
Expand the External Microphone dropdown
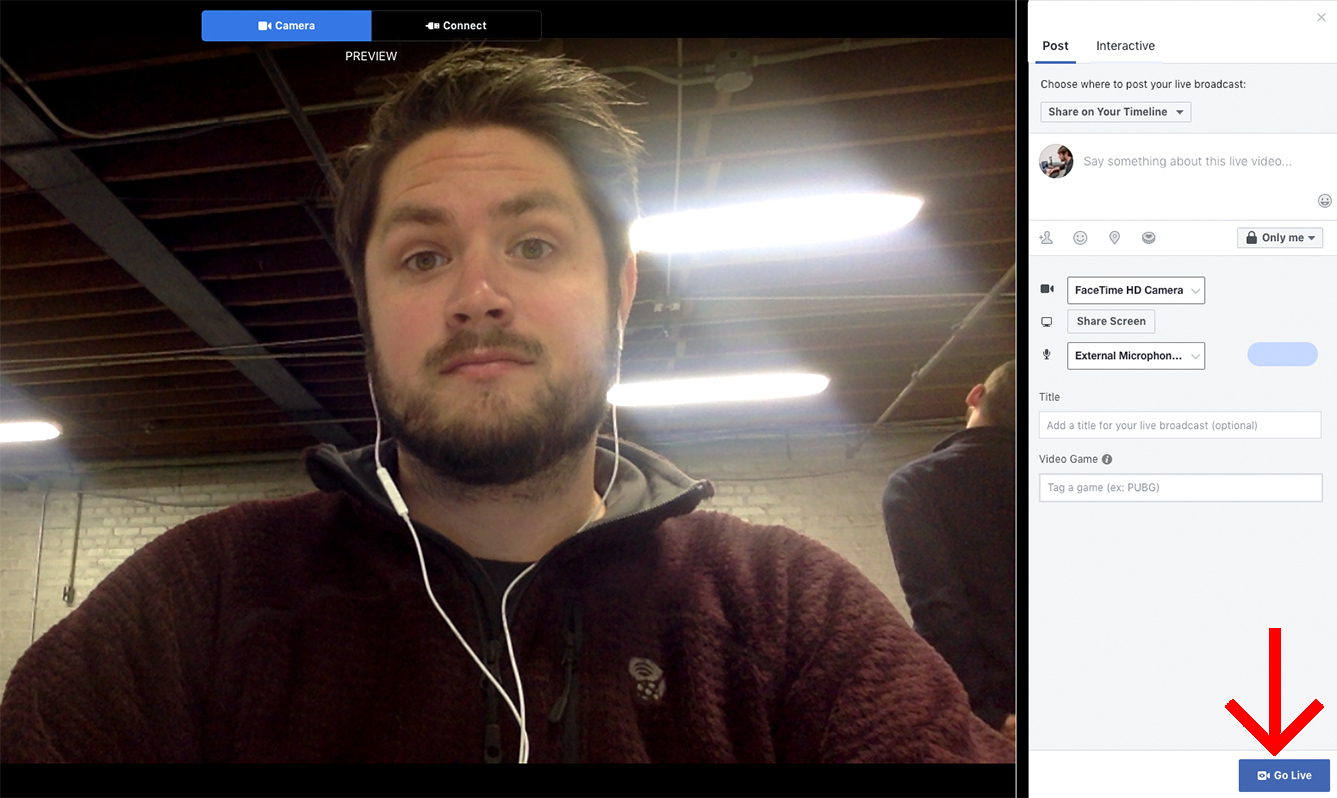[1135, 356]
